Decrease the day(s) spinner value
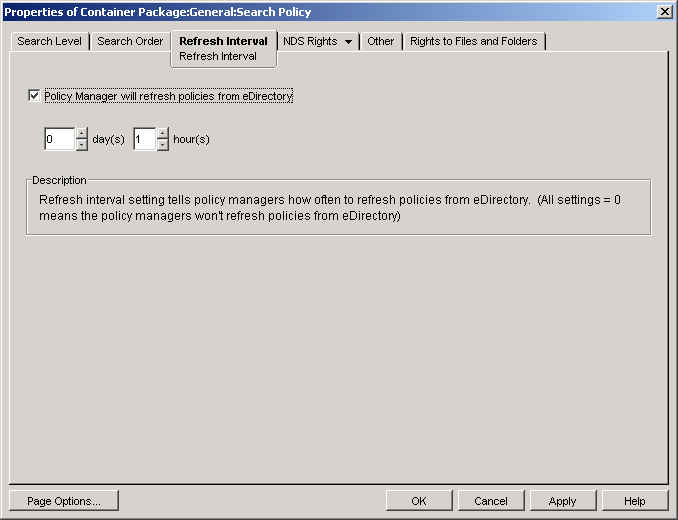This screenshot has width=678, height=520. pos(82,145)
